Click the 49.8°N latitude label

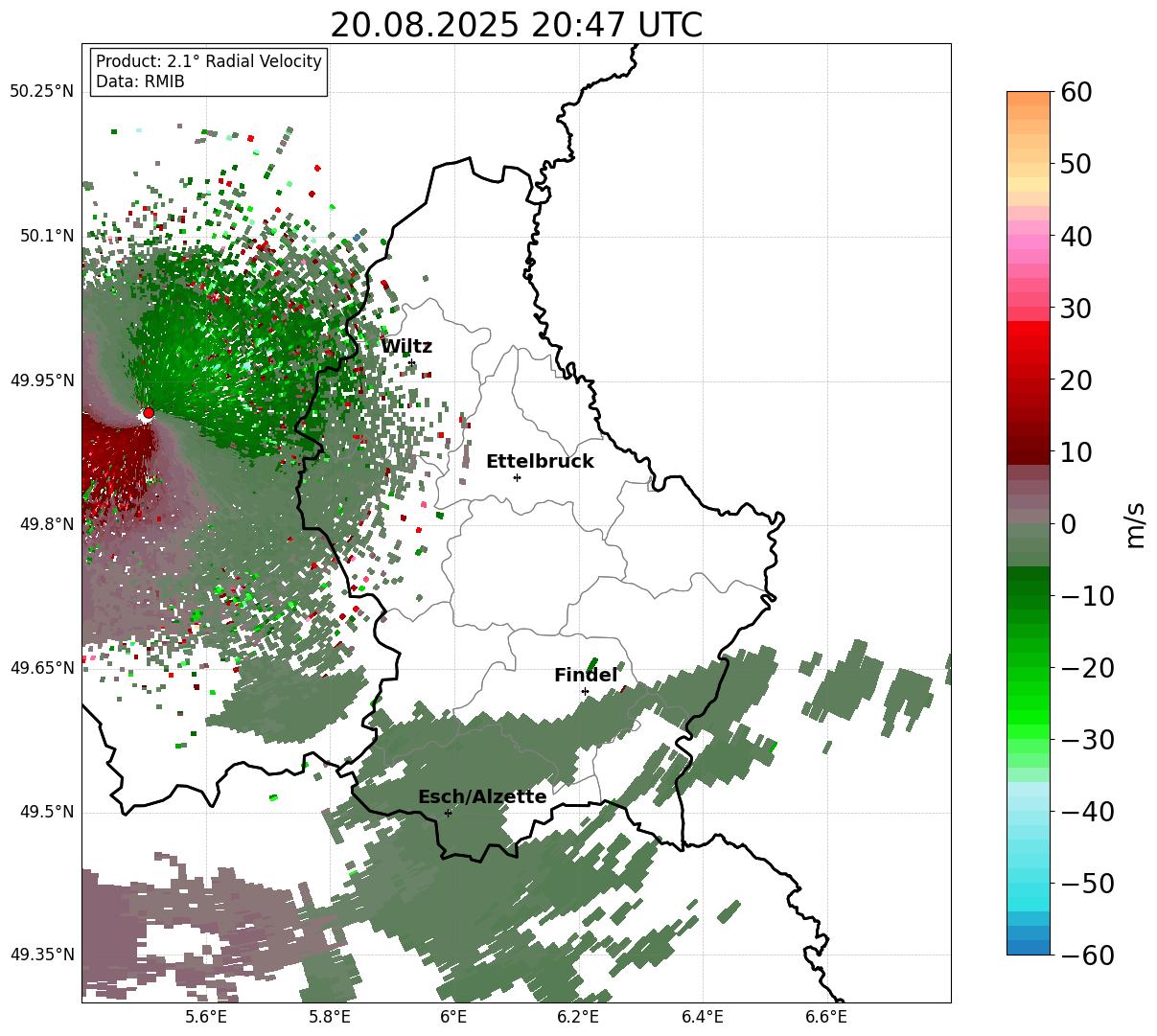[46, 524]
